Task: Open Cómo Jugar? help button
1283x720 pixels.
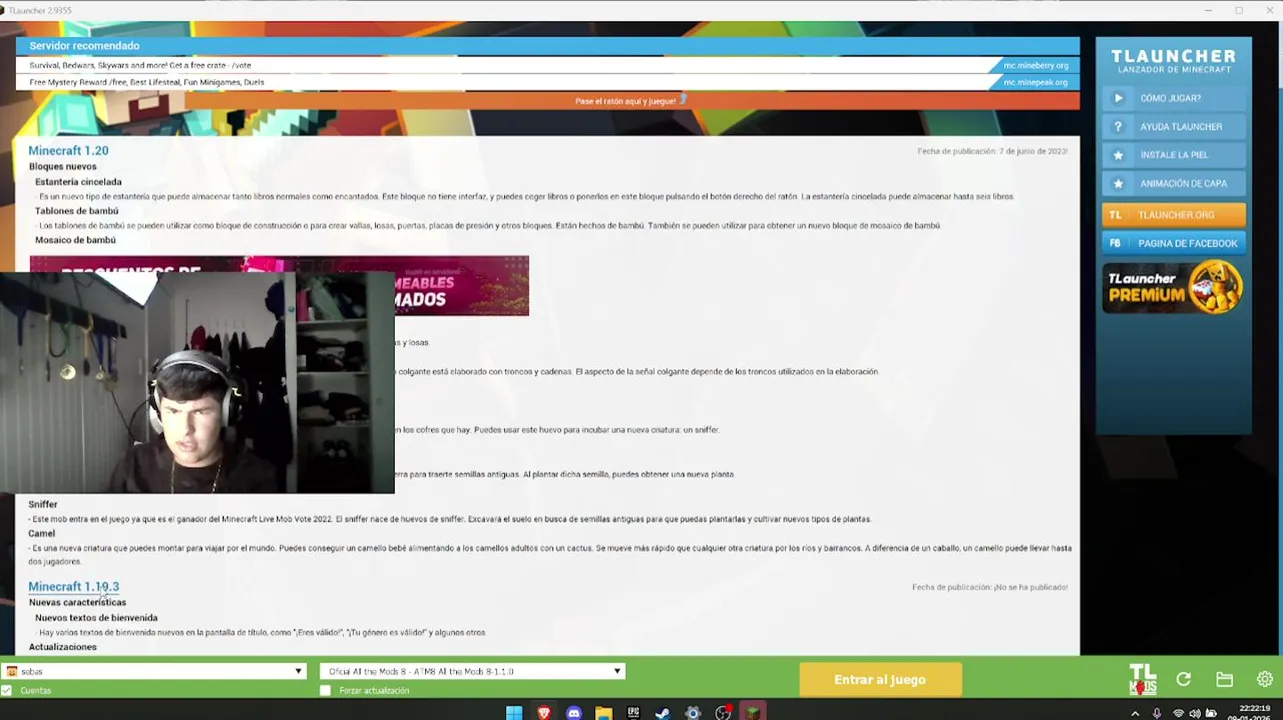Action: click(x=1174, y=98)
